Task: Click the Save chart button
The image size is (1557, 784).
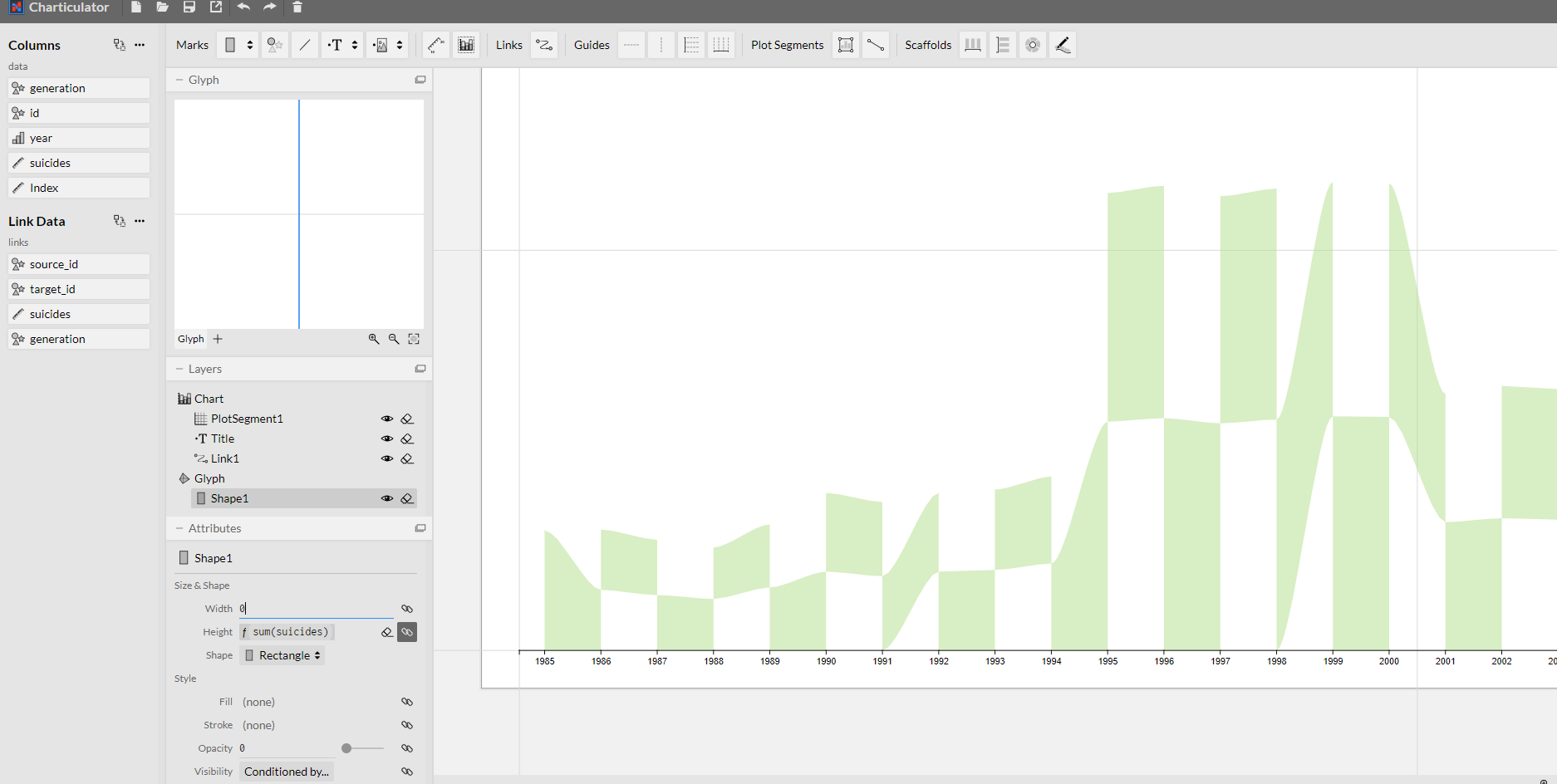Action: (x=189, y=7)
